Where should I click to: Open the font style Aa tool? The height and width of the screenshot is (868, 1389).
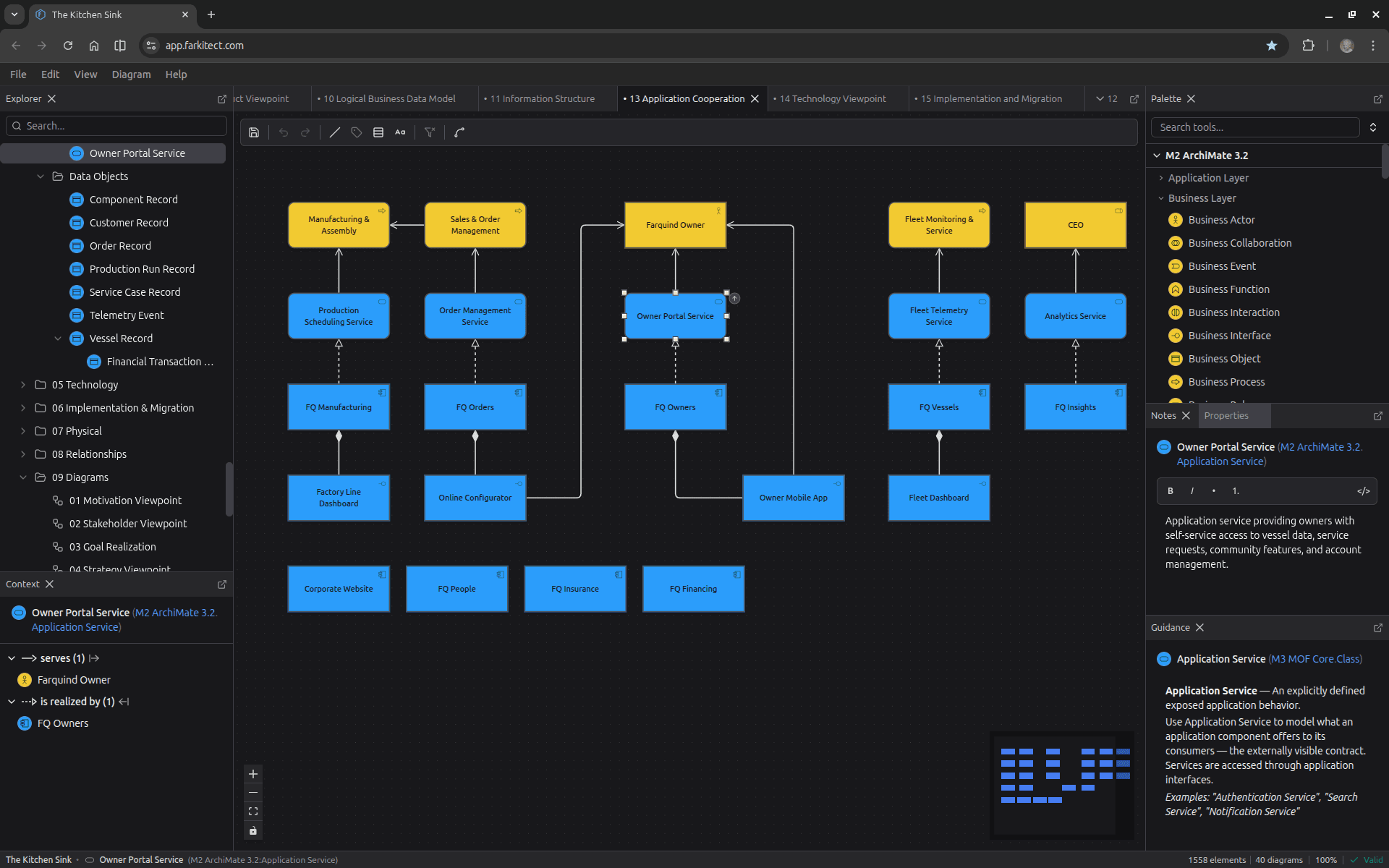click(x=400, y=132)
